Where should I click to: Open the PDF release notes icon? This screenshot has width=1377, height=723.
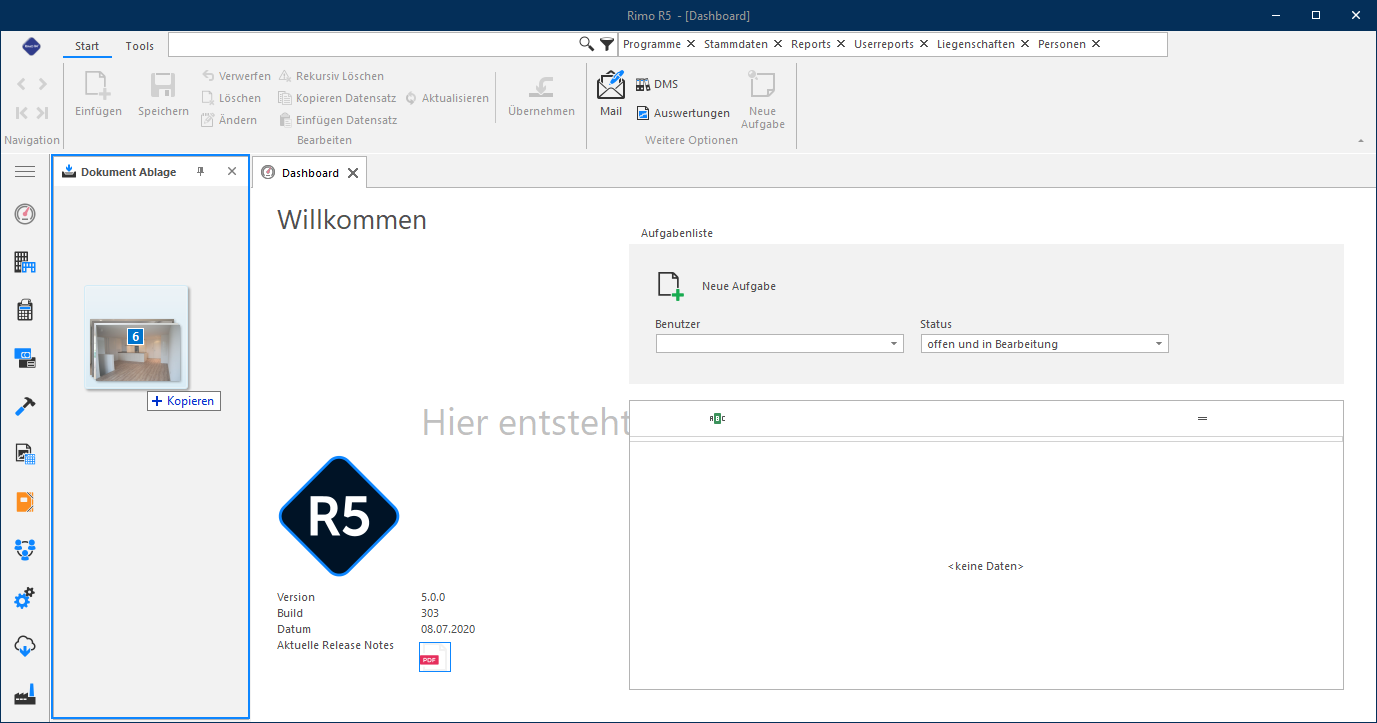coord(435,657)
